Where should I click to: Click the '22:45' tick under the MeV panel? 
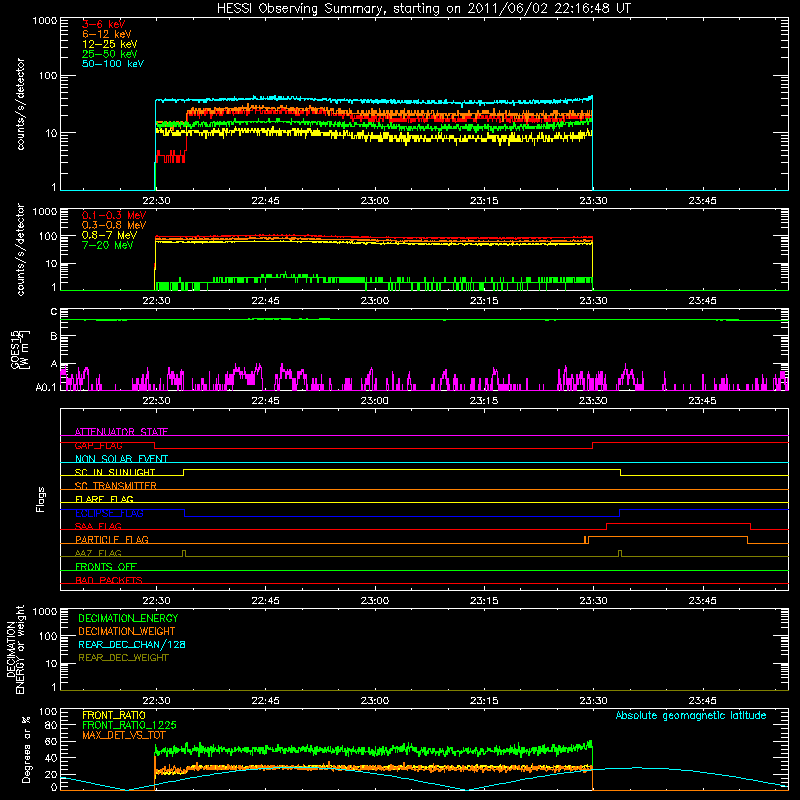265,301
